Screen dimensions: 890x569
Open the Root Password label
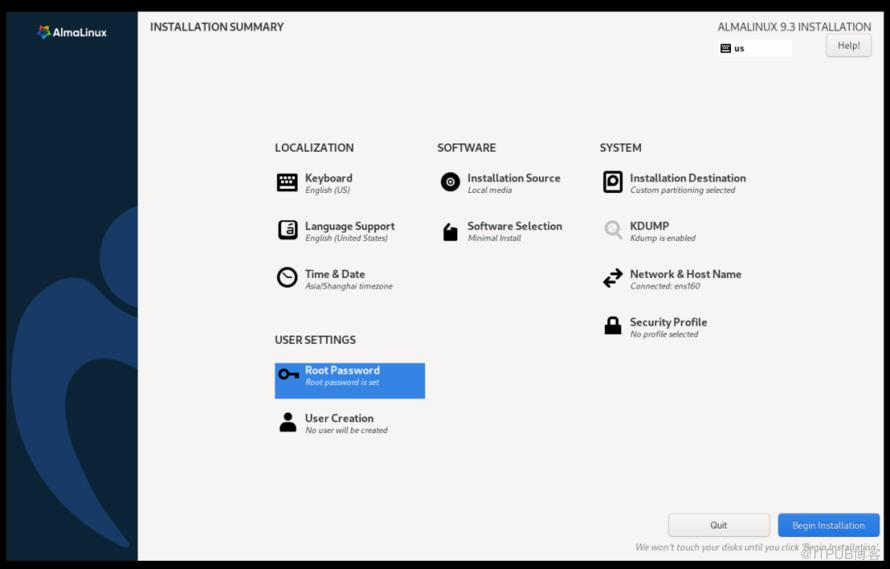342,370
